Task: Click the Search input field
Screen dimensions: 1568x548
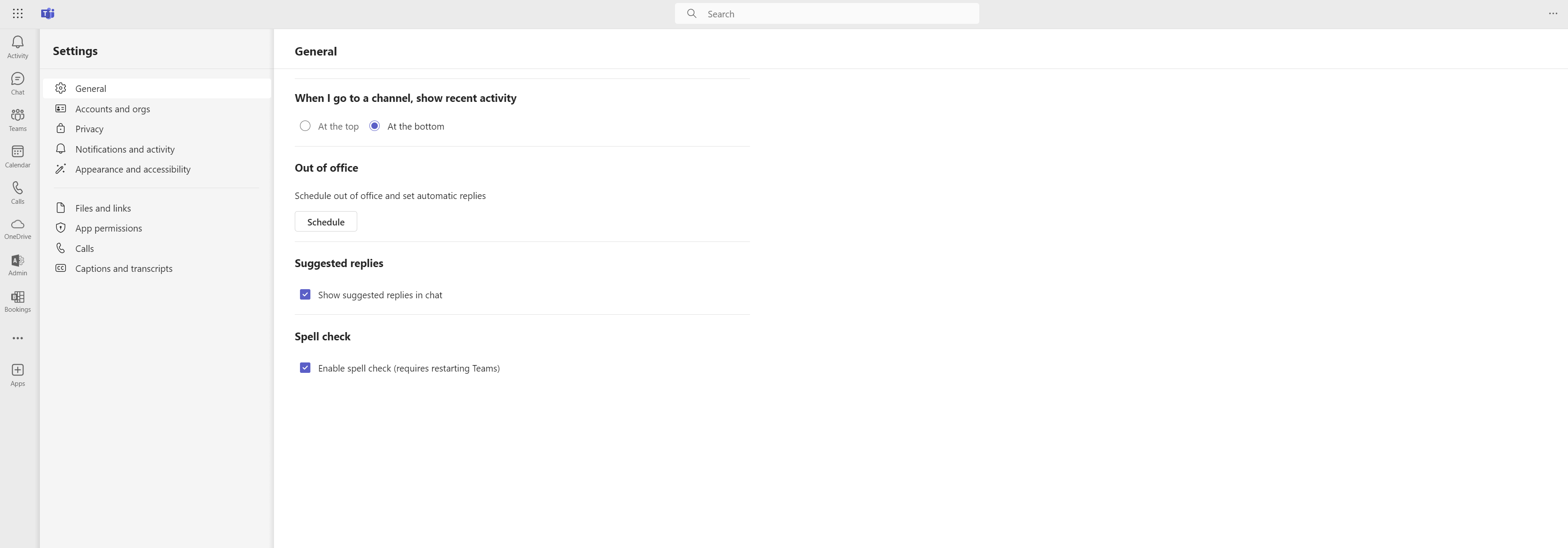Action: [x=840, y=13]
